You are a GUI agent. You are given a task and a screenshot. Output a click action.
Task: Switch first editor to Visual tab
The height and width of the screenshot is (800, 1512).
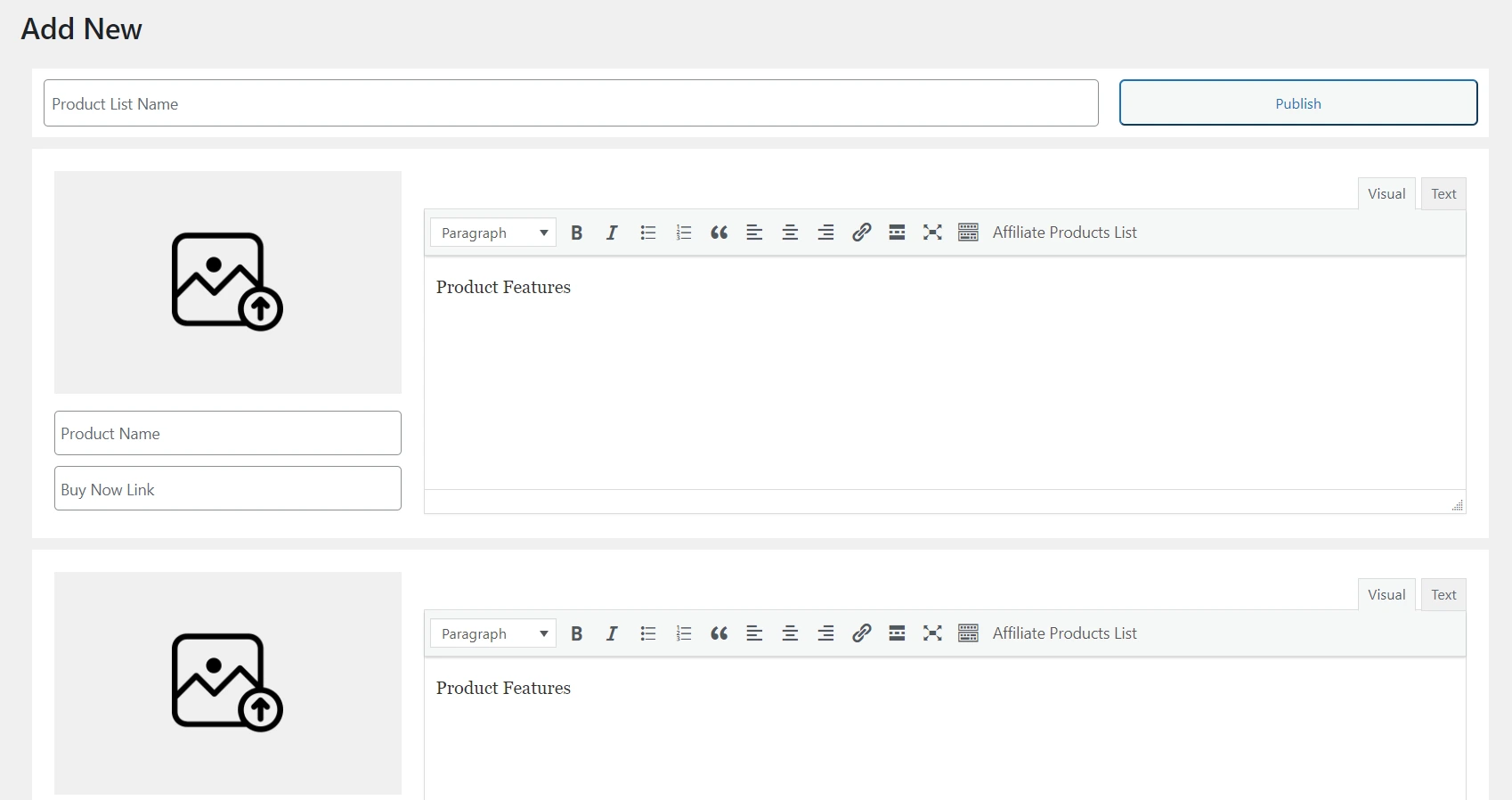tap(1386, 194)
